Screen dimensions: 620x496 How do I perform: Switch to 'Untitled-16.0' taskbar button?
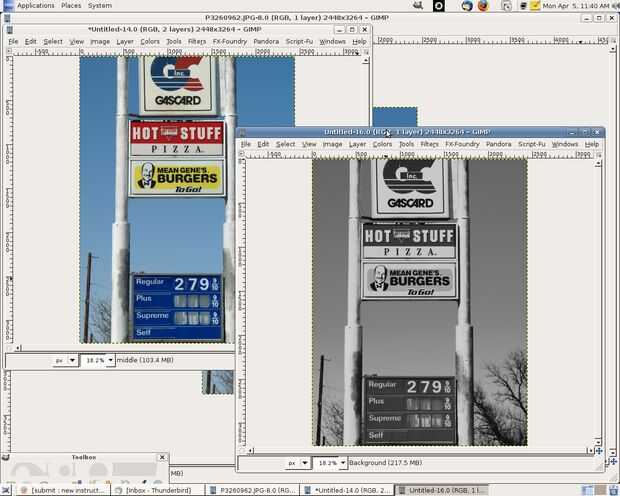441,490
